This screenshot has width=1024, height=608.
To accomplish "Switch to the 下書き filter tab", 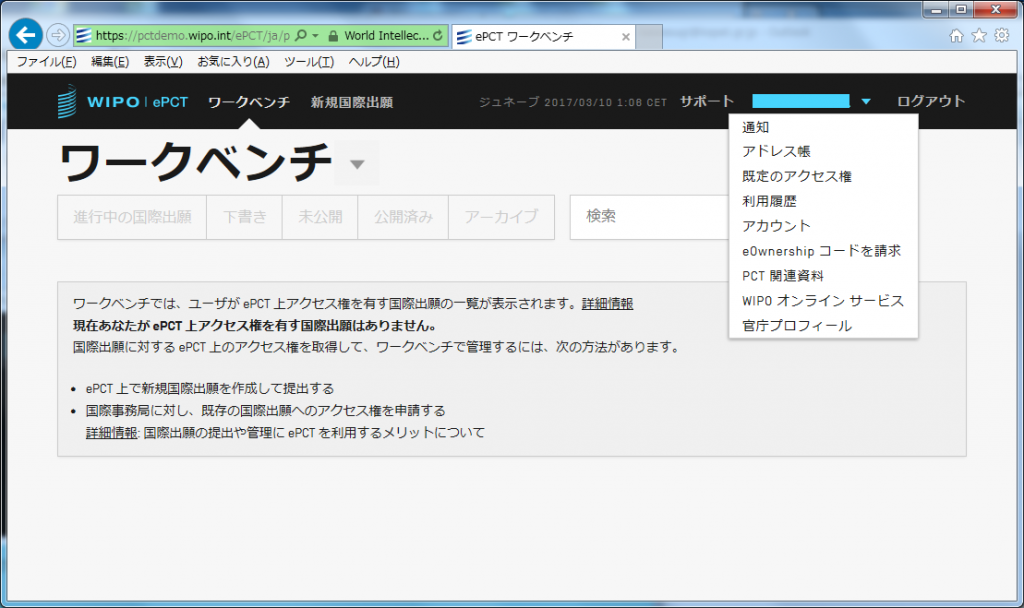I will point(245,217).
